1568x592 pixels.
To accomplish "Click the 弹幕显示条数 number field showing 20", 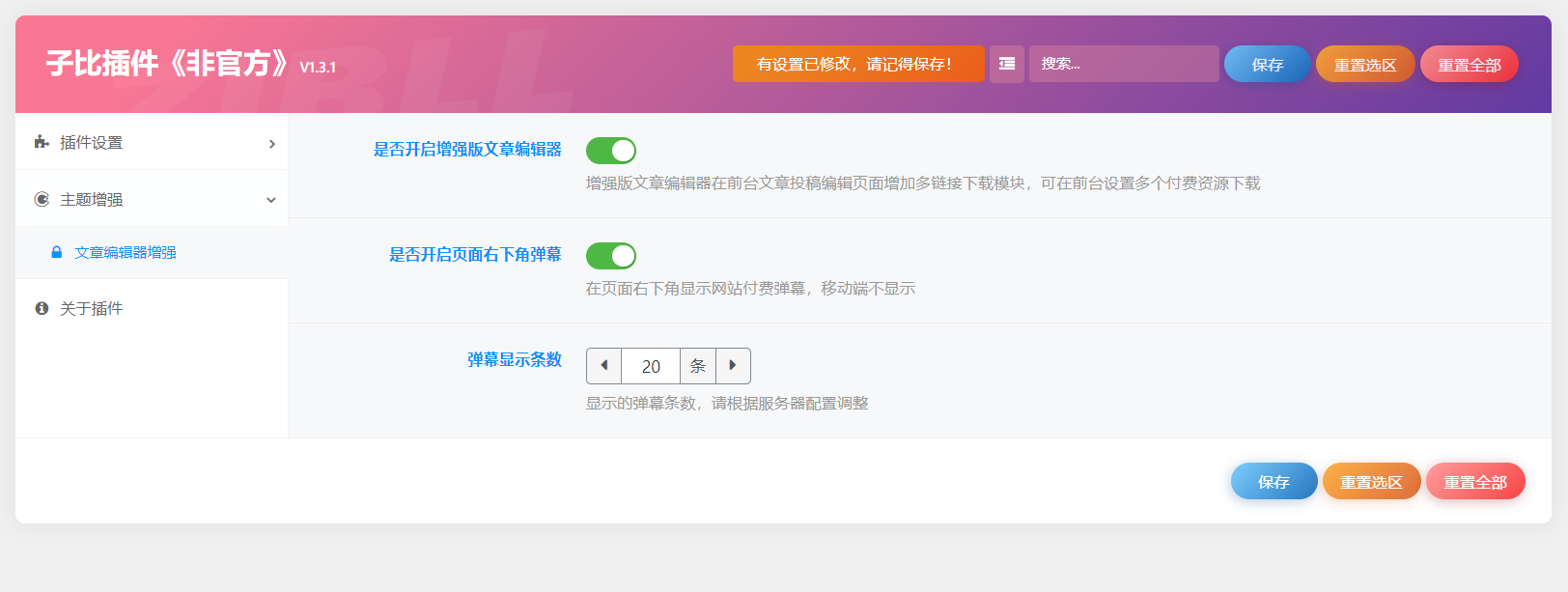I will click(651, 366).
